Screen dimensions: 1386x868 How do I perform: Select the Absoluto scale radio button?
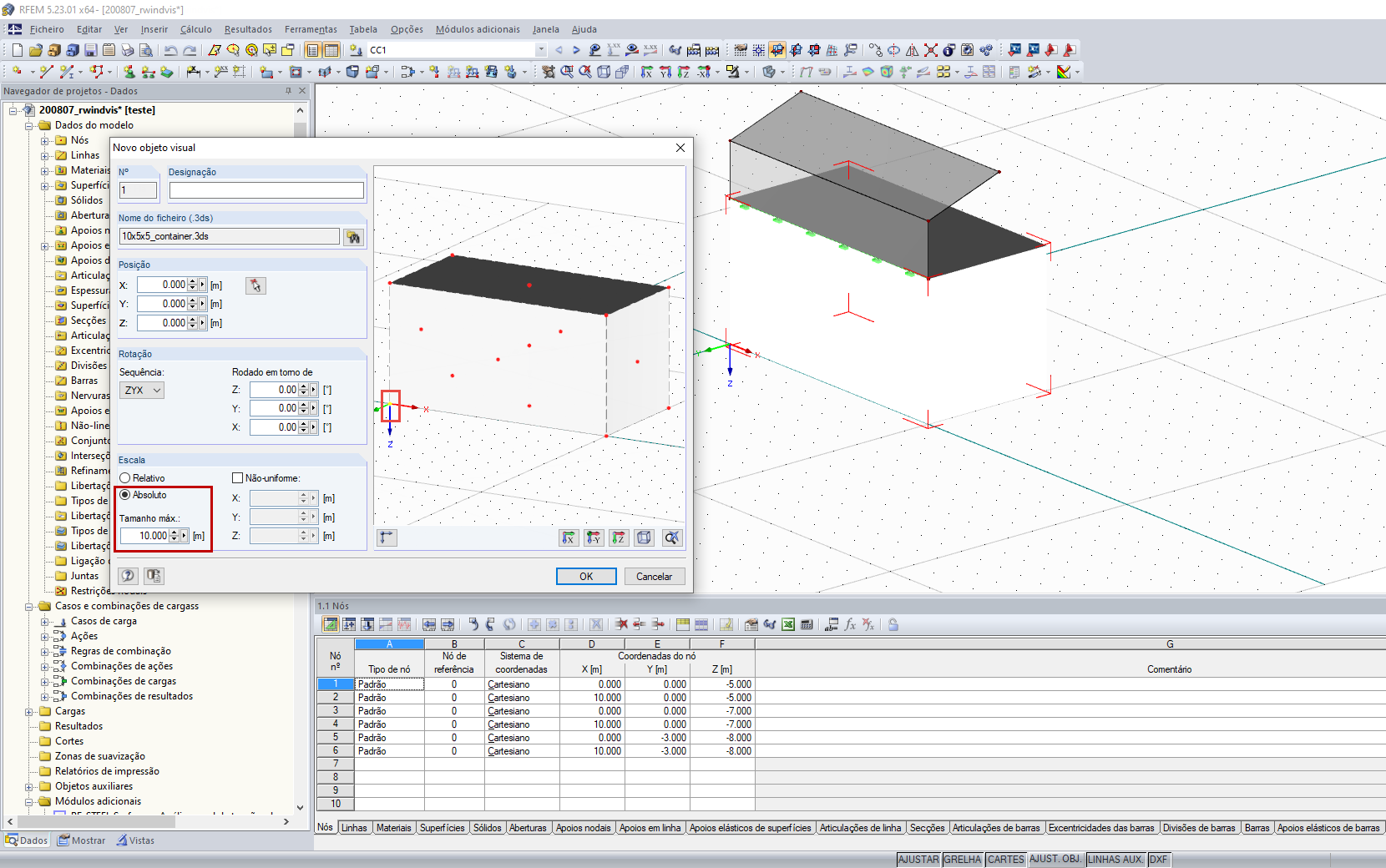click(x=125, y=495)
